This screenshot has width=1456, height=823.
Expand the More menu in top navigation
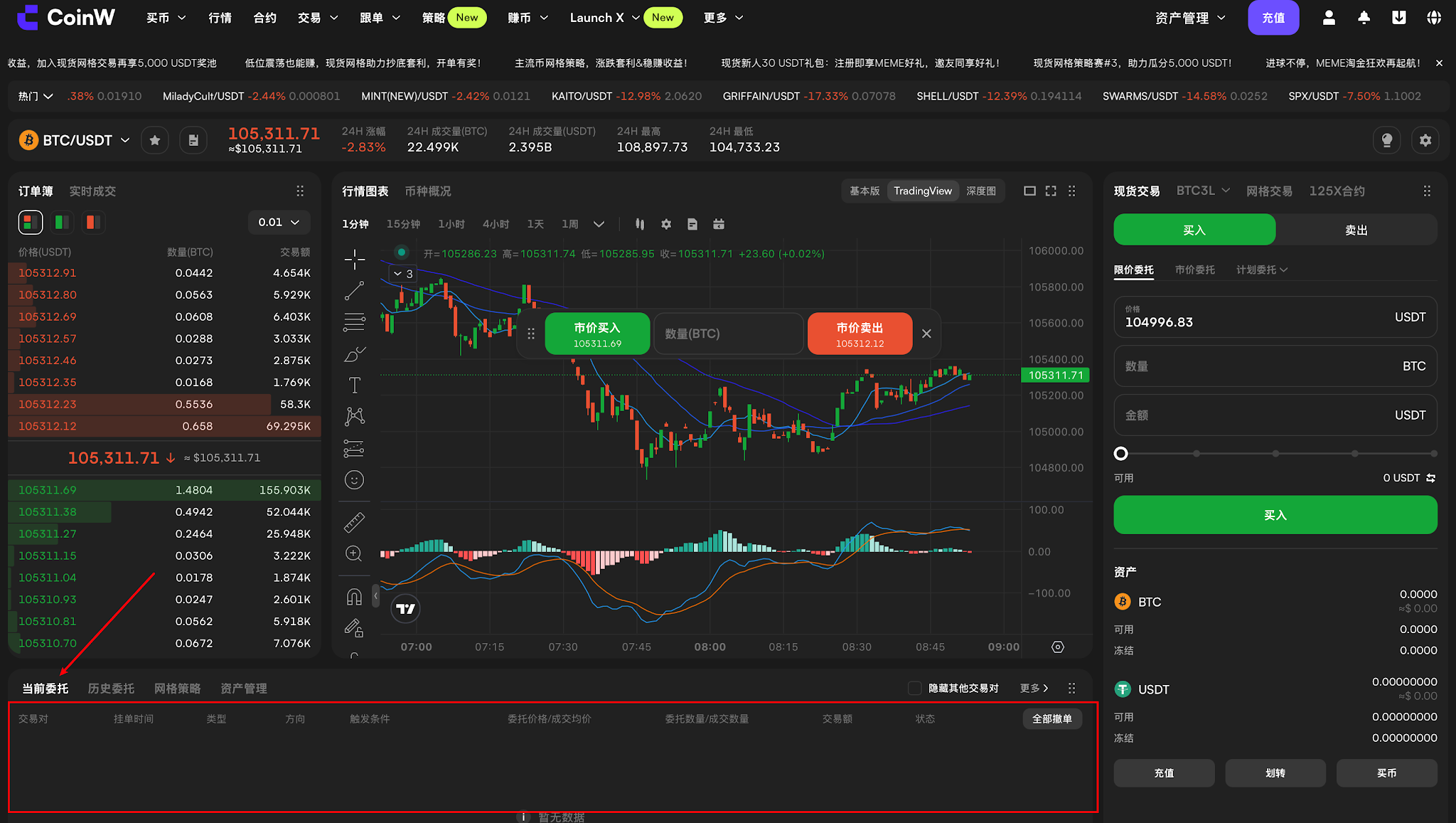pos(723,18)
